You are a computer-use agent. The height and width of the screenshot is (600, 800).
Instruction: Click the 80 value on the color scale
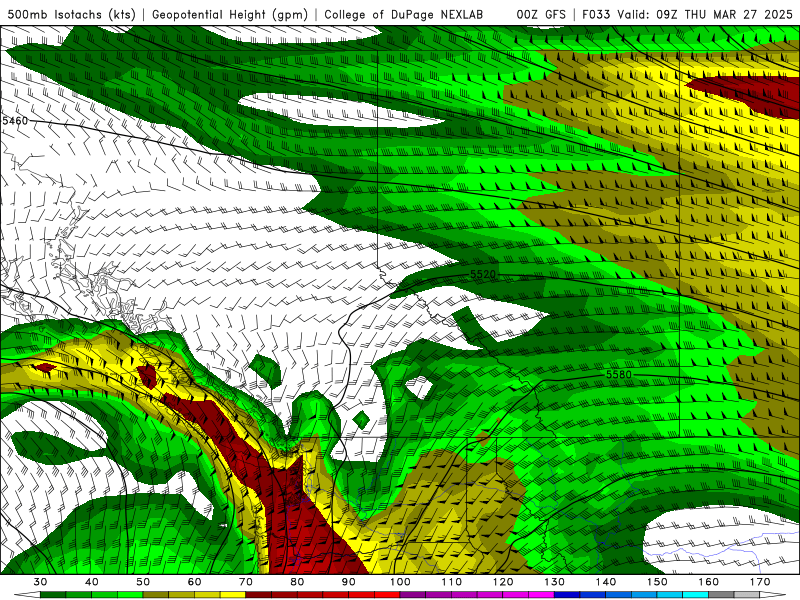pyautogui.click(x=297, y=582)
